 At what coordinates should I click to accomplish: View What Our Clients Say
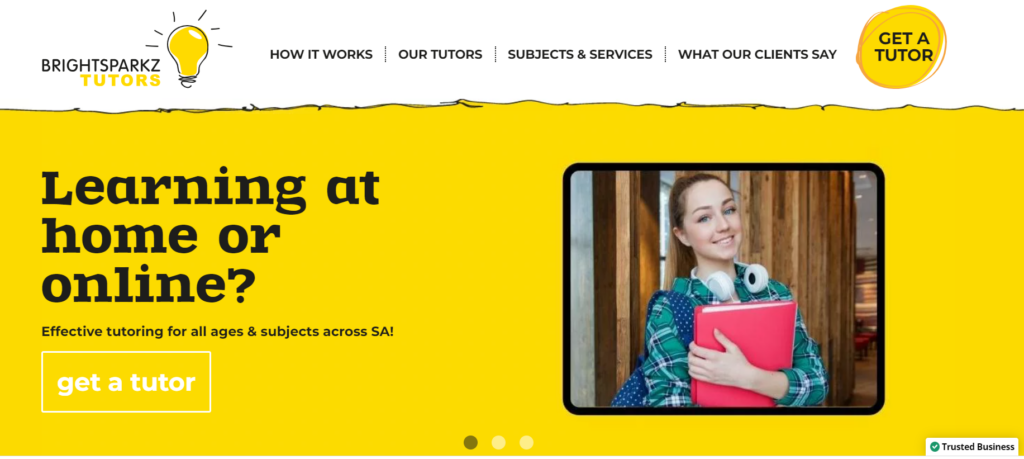pyautogui.click(x=757, y=54)
